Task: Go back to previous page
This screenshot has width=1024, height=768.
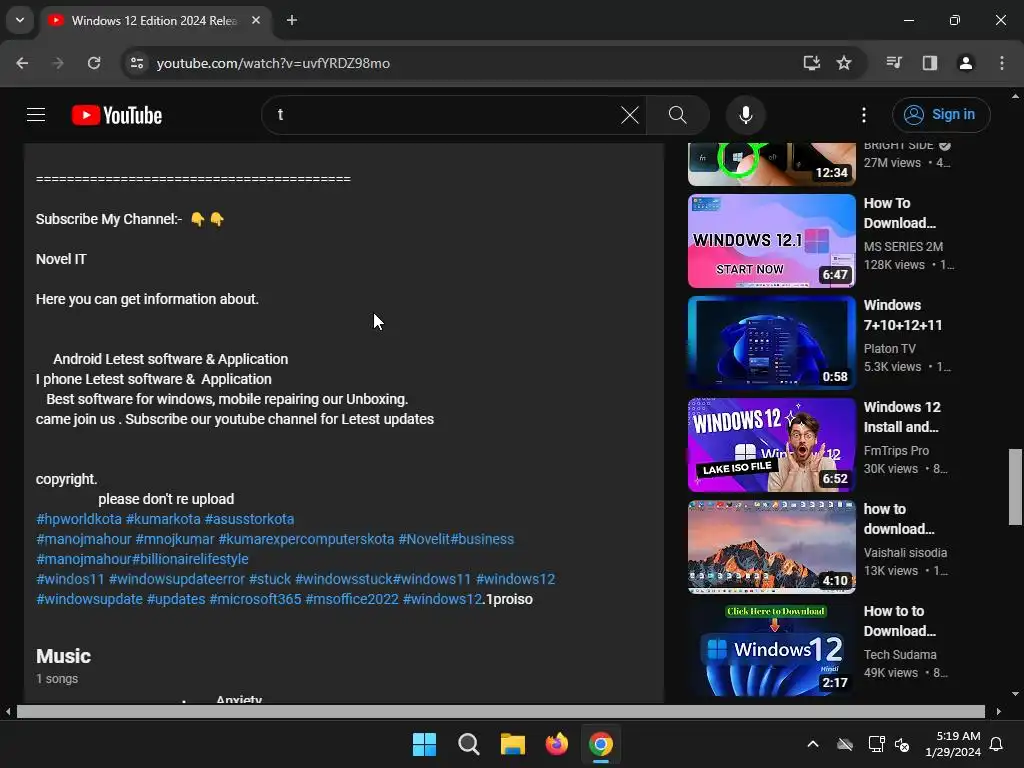Action: click(x=22, y=63)
